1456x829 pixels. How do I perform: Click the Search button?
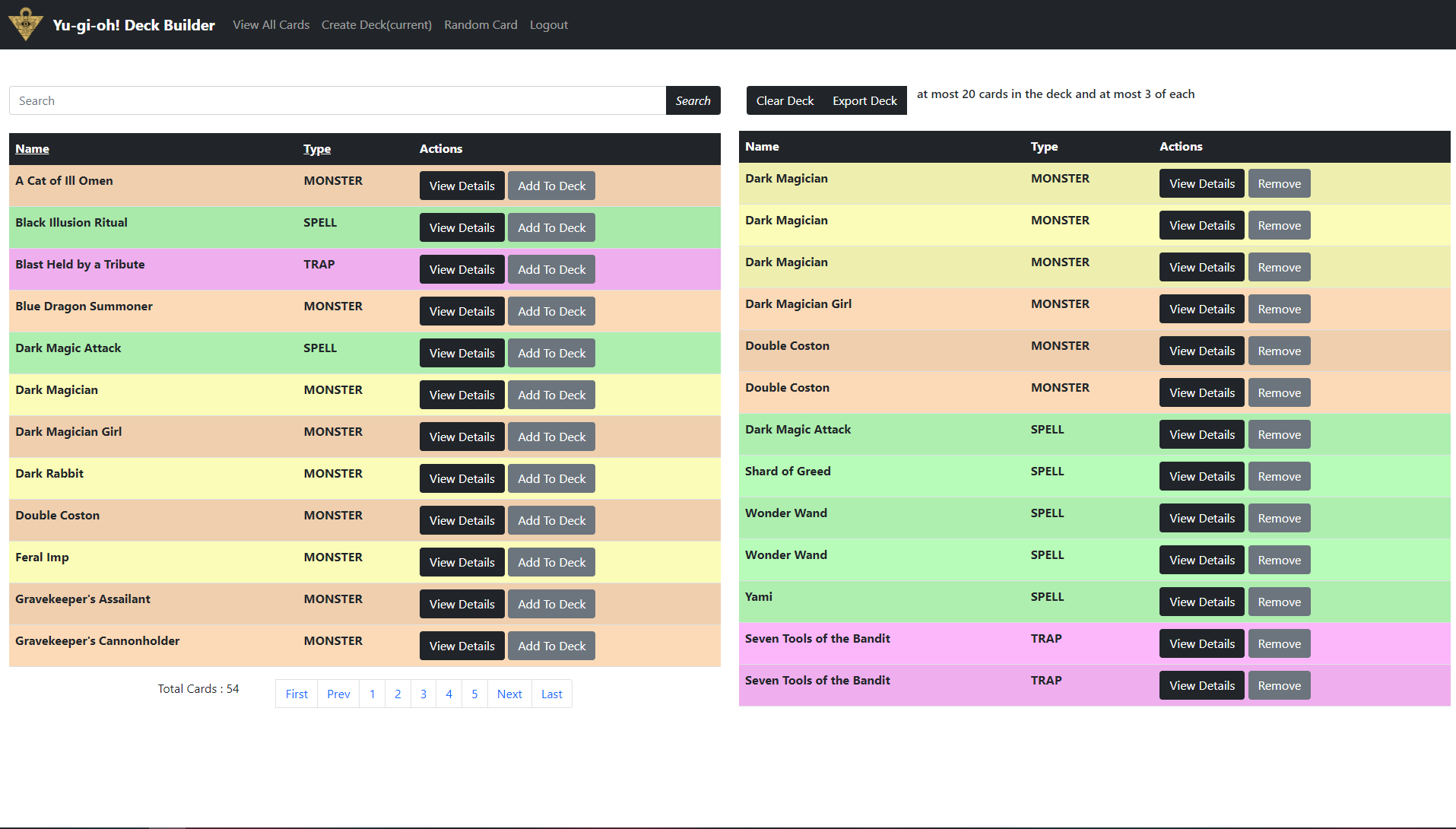693,100
